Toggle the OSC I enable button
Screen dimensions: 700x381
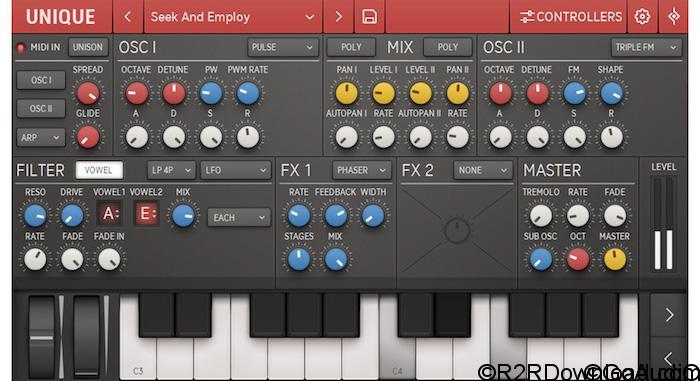pyautogui.click(x=41, y=80)
